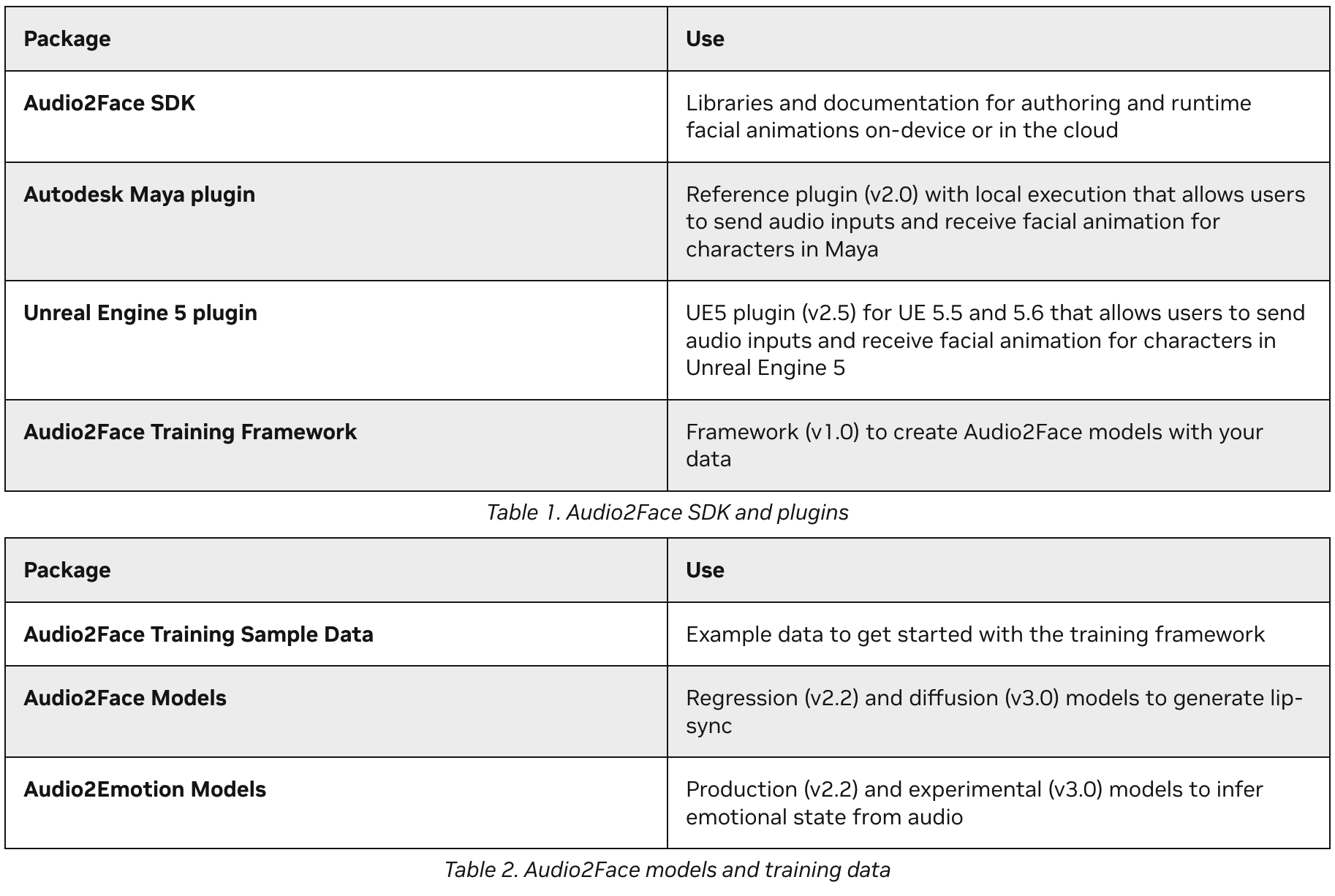Click the Use header in the second table
Image resolution: width=1335 pixels, height=896 pixels.
[x=705, y=570]
